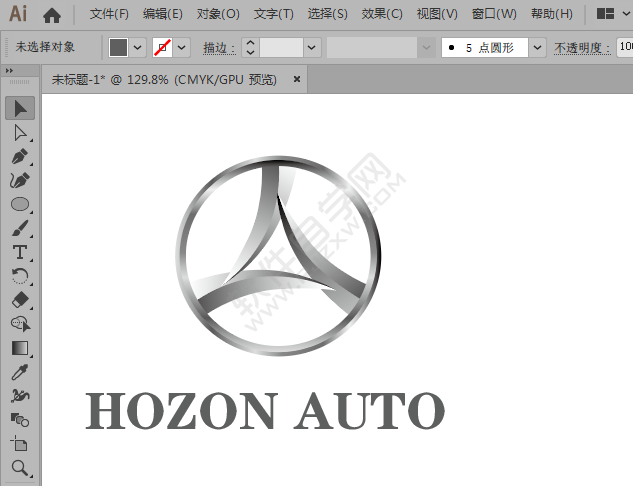Click the Home icon
Screen dimensions: 633x486
[x=52, y=15]
